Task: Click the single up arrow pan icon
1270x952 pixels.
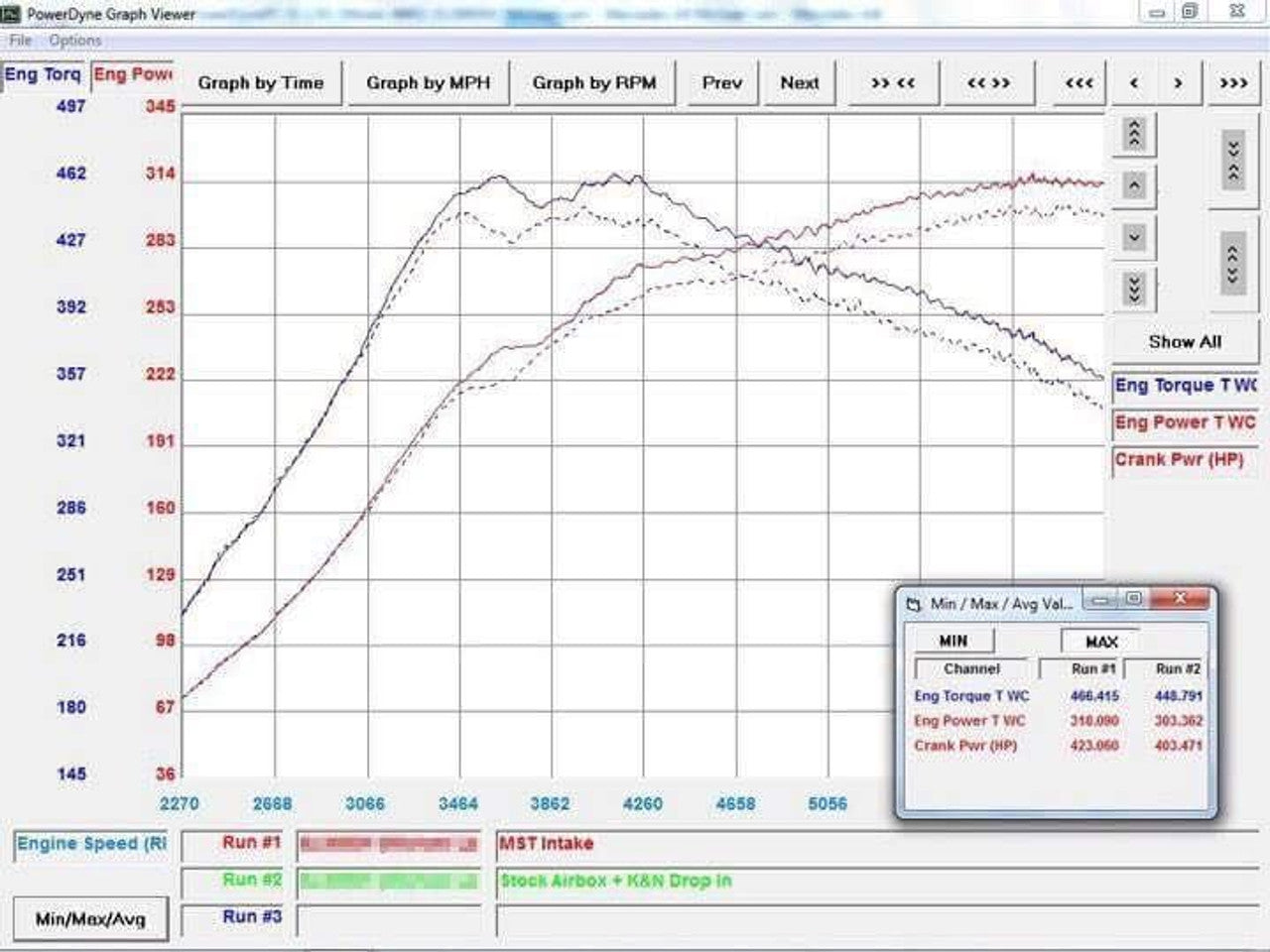Action: pyautogui.click(x=1132, y=185)
